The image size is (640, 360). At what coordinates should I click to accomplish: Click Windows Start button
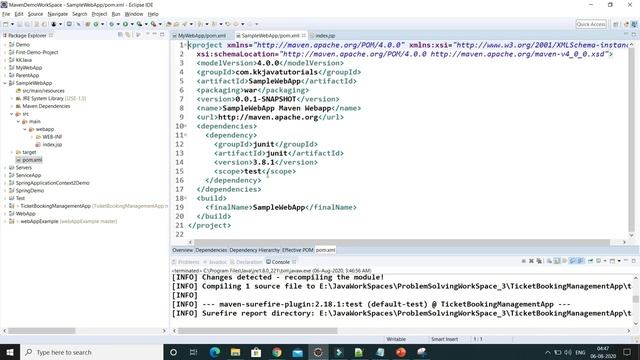click(10, 352)
